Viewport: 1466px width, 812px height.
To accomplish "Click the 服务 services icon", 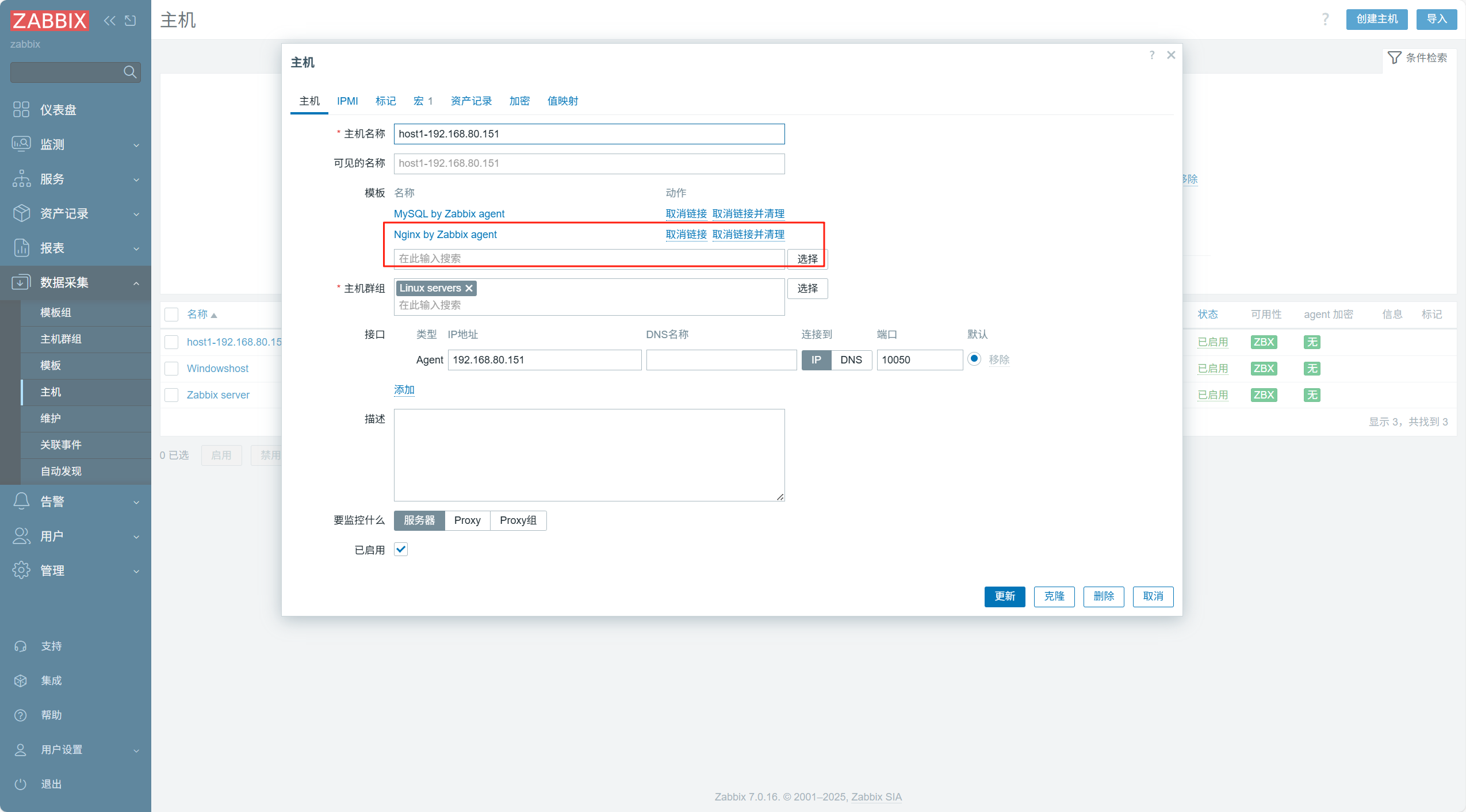I will coord(21,178).
